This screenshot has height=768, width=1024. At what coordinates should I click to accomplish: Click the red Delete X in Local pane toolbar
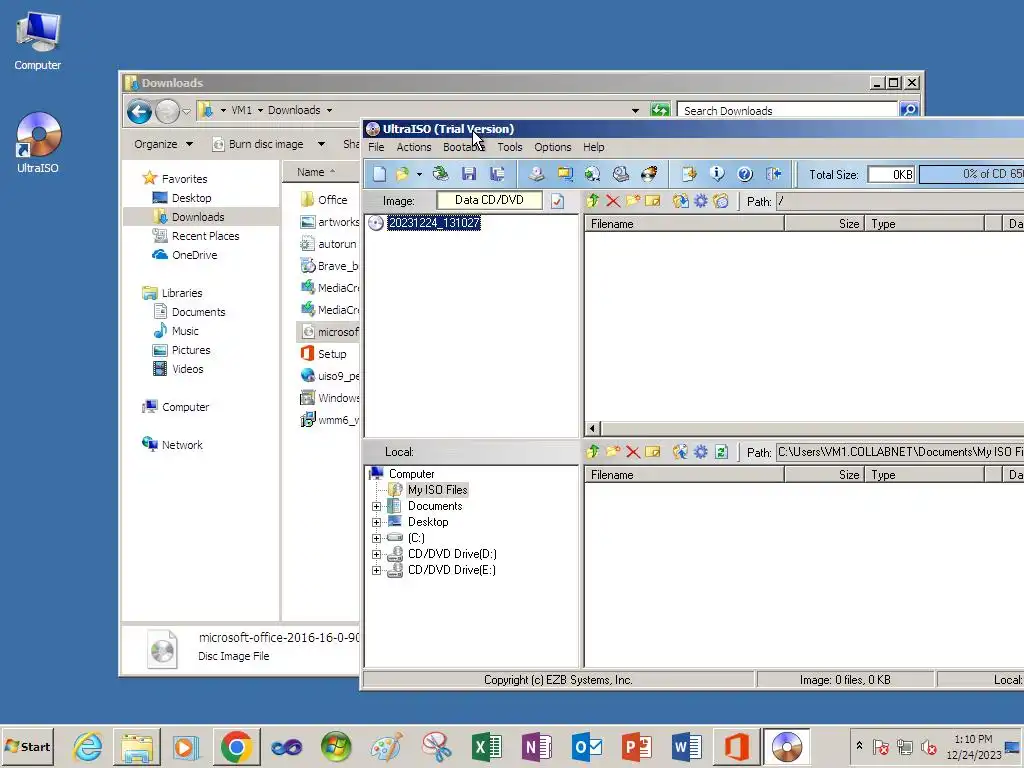tap(632, 451)
